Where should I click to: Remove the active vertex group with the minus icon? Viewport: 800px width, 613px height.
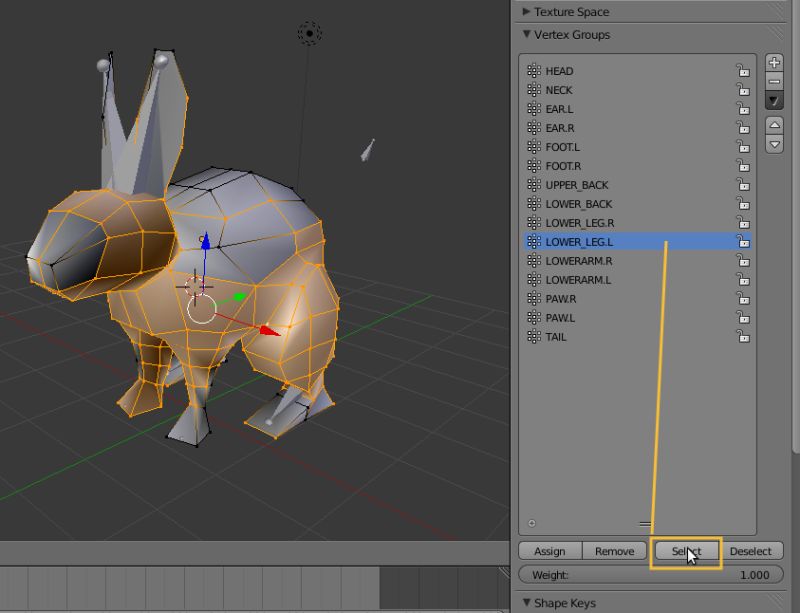click(x=775, y=81)
